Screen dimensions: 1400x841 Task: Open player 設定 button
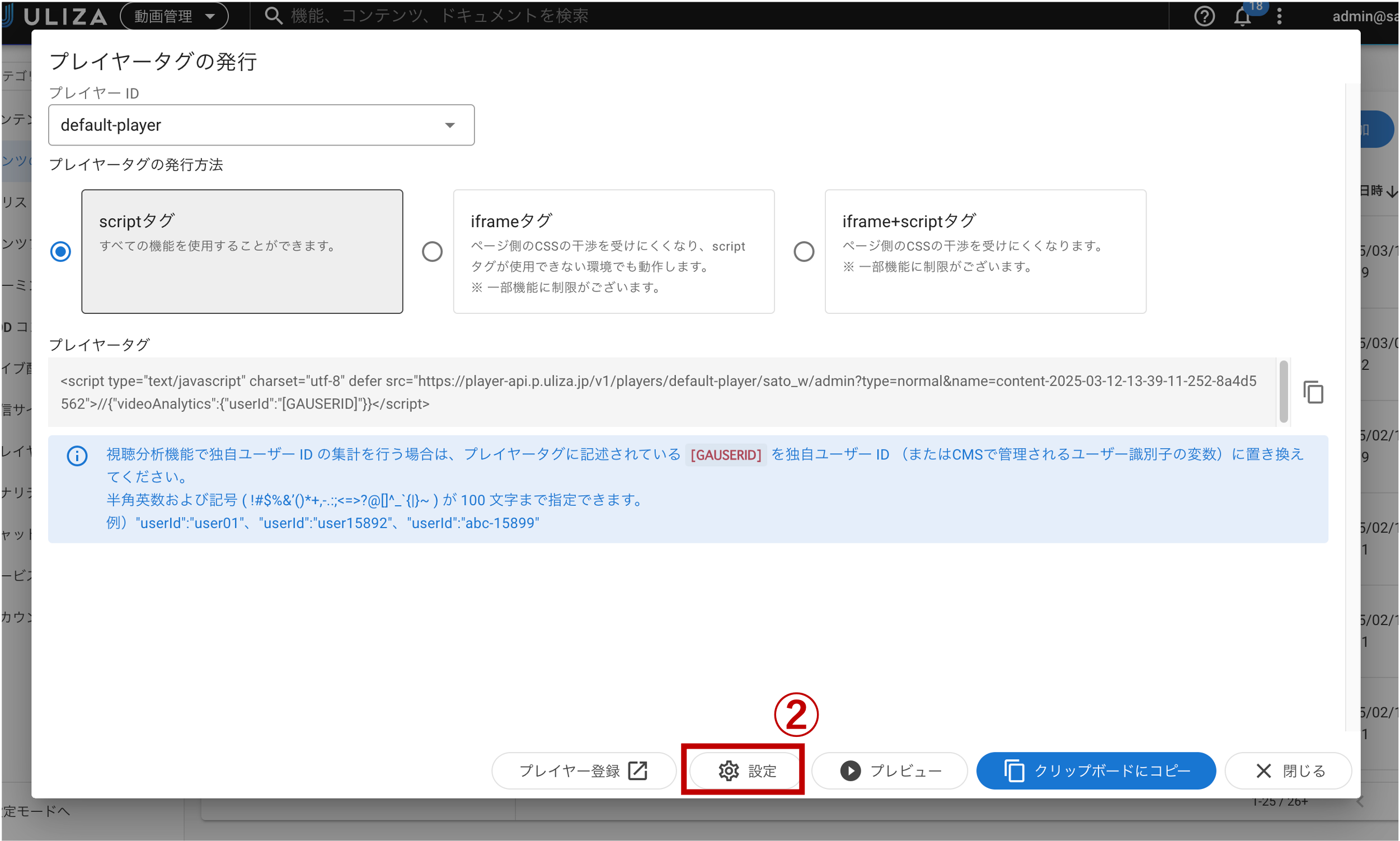click(x=746, y=770)
